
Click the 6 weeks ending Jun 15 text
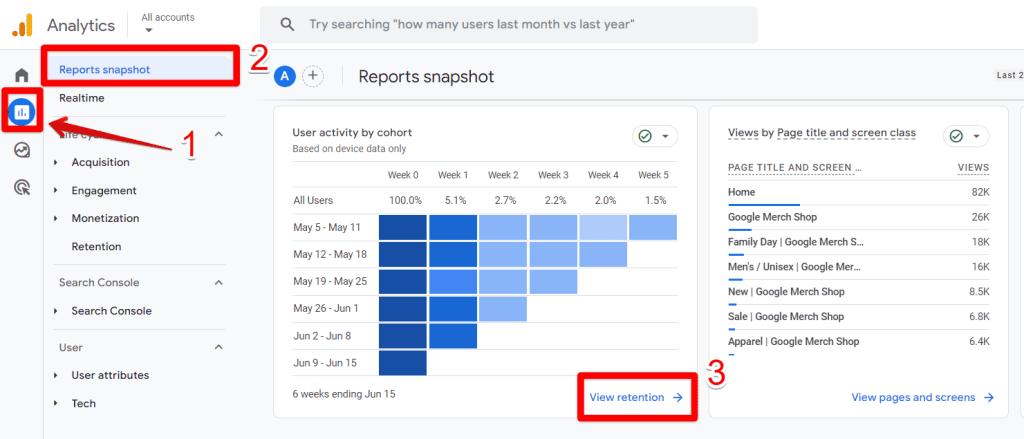click(344, 394)
